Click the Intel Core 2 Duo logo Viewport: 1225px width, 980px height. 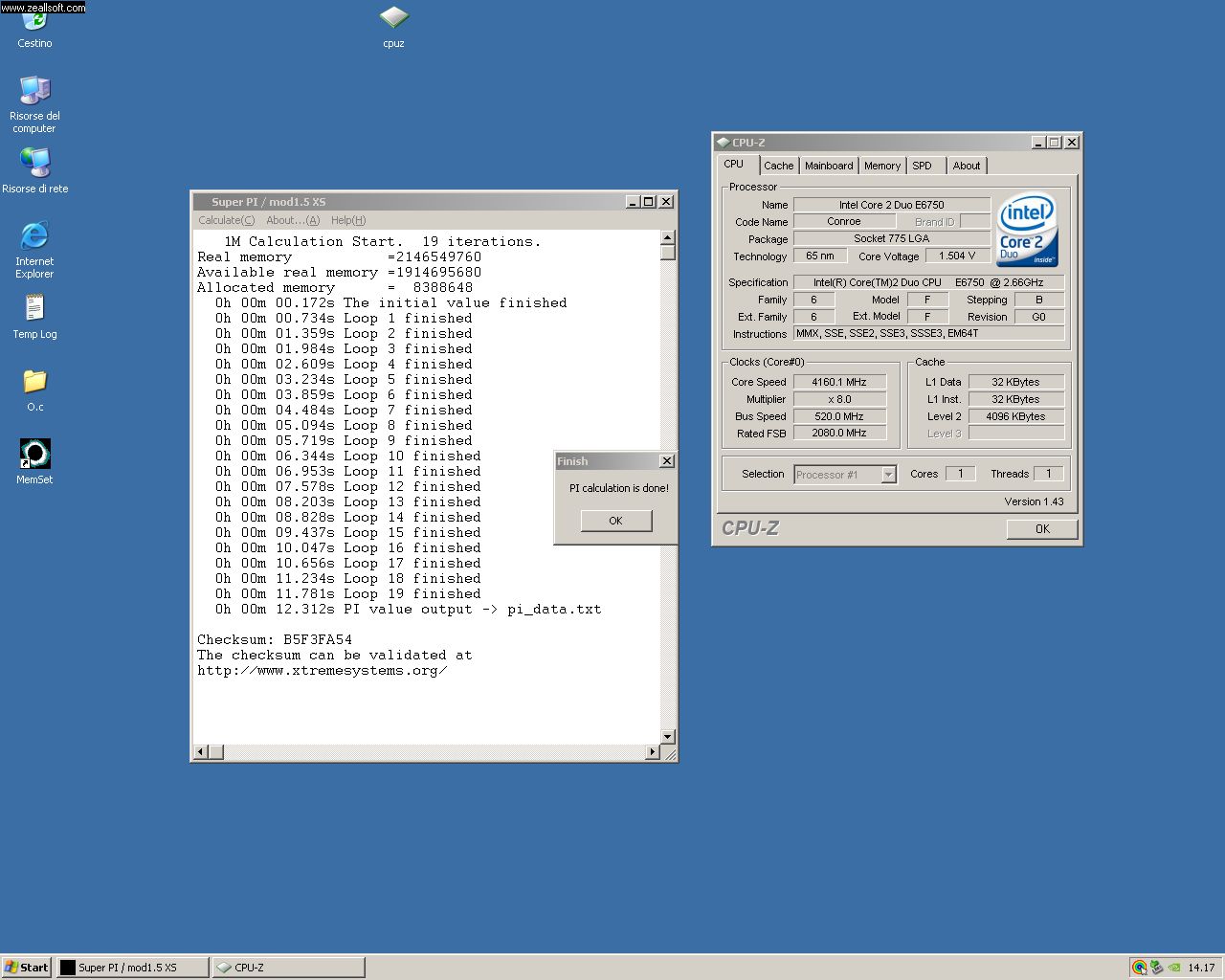tap(1027, 230)
